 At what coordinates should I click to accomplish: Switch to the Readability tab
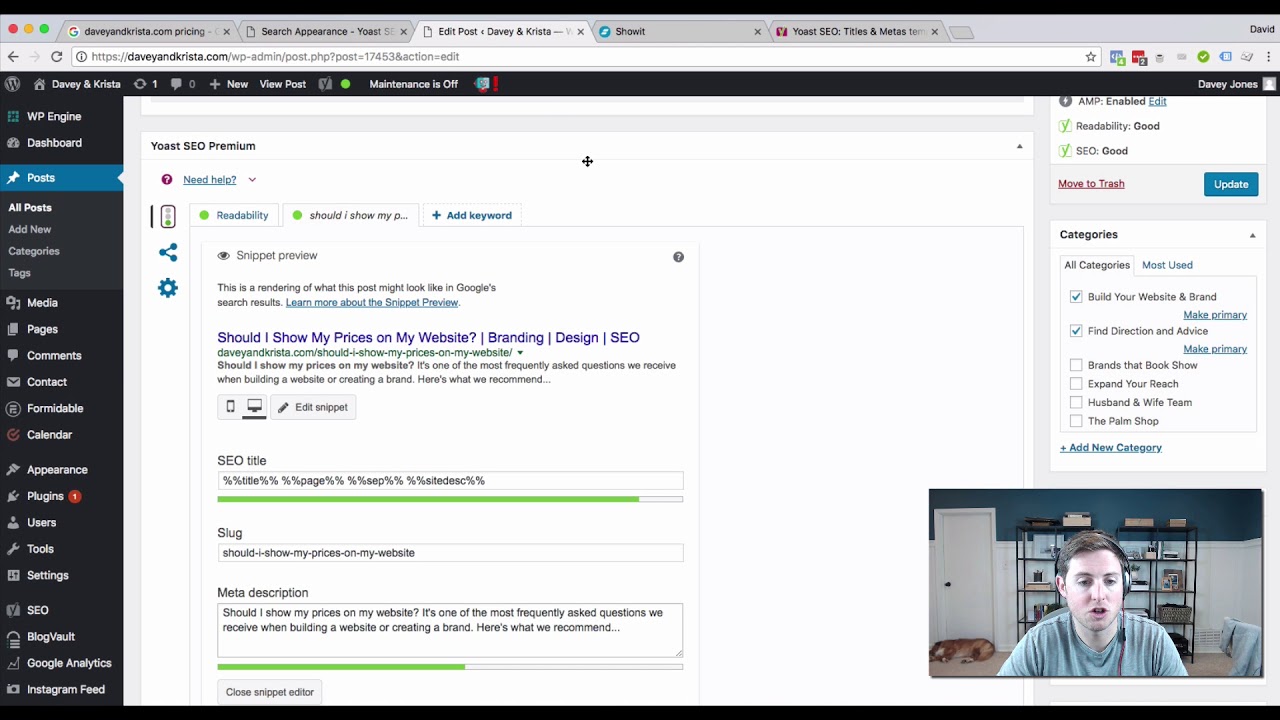pos(234,215)
